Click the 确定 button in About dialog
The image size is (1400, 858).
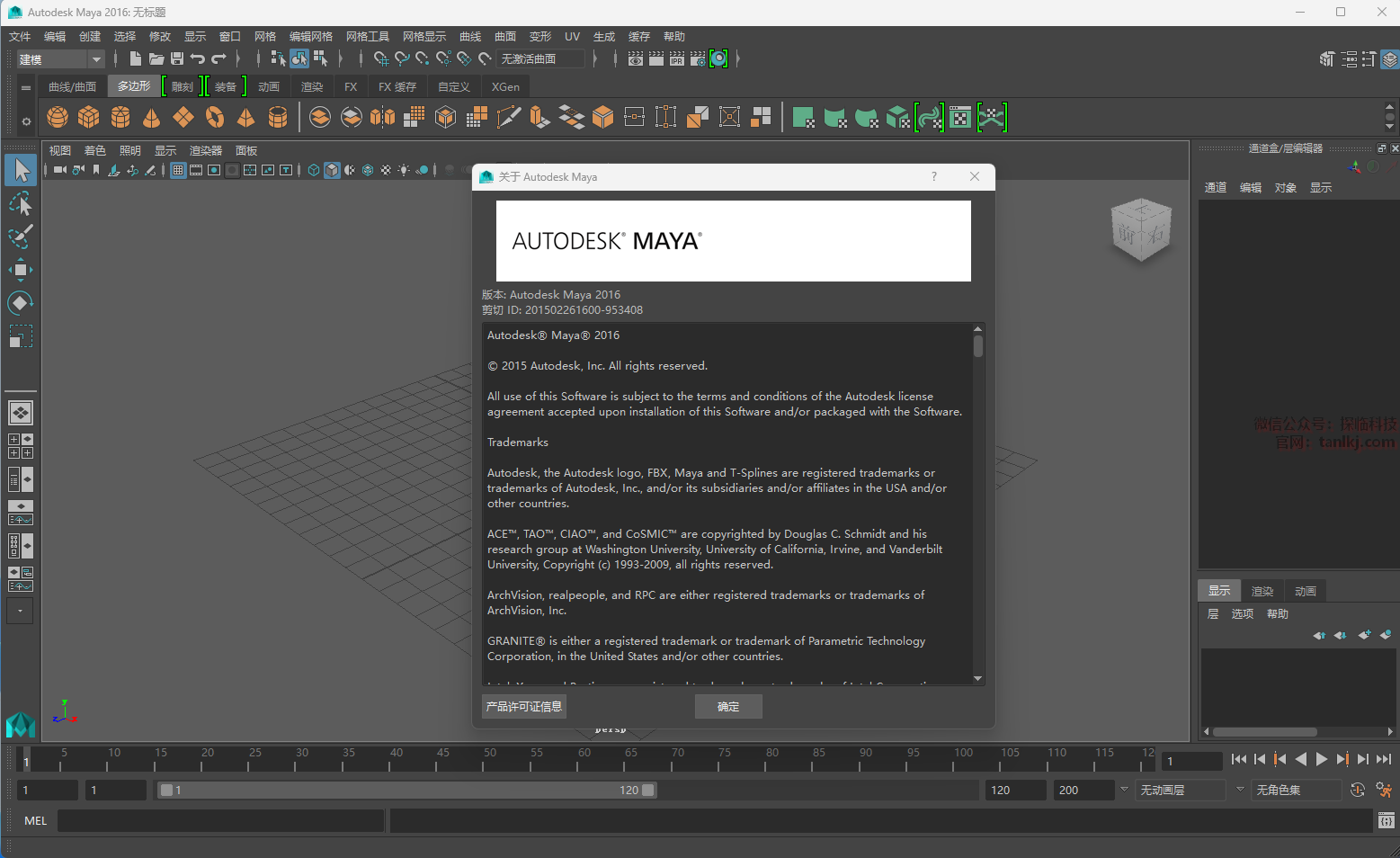click(x=728, y=707)
